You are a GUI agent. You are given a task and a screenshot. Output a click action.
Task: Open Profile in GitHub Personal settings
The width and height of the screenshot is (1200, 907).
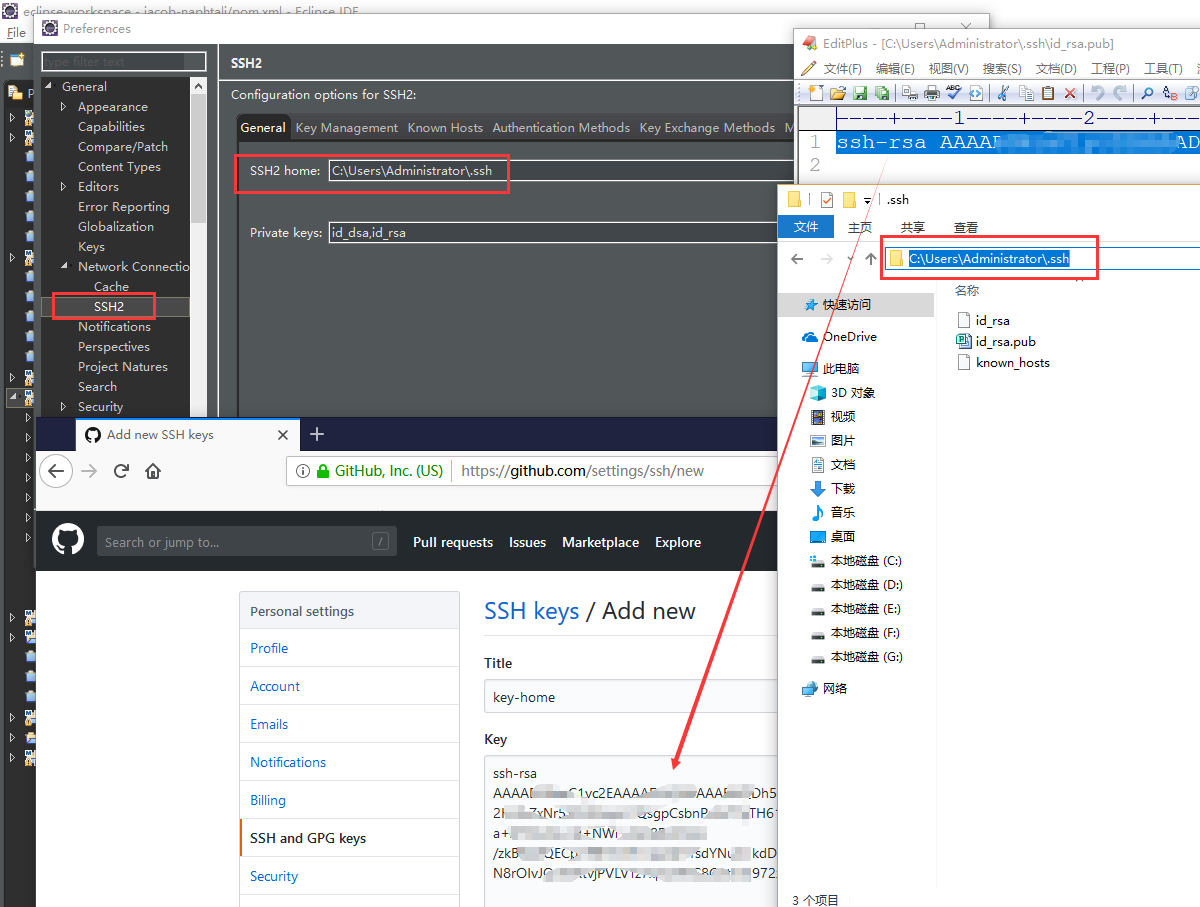point(269,648)
